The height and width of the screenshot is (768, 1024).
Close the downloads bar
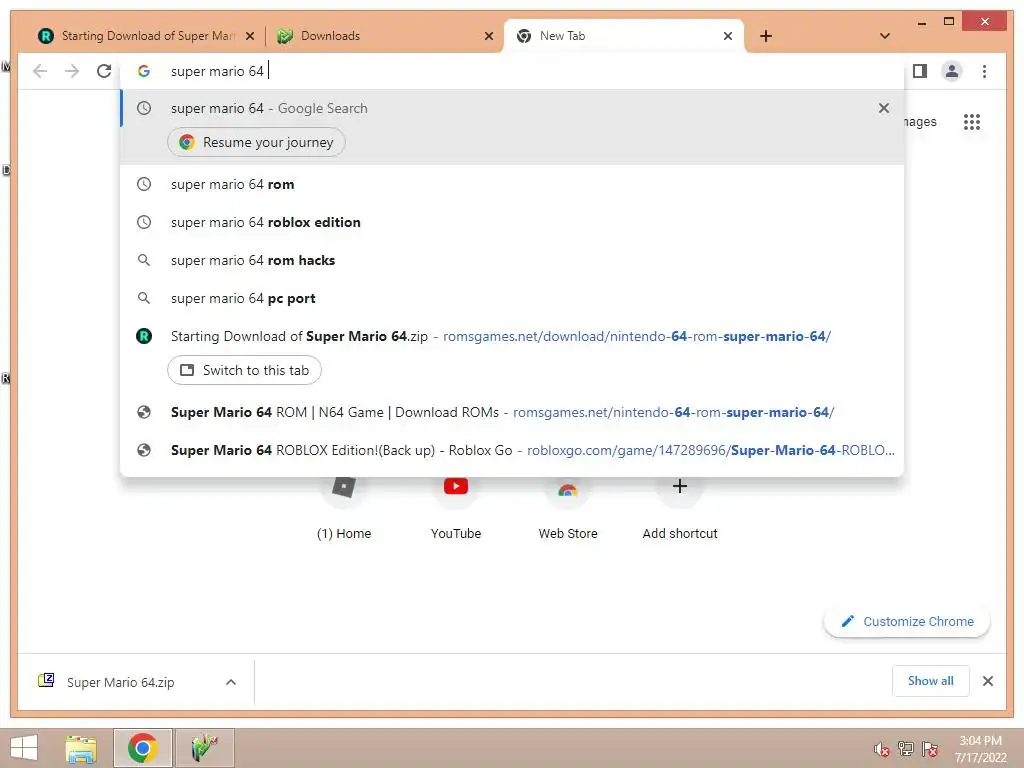click(x=987, y=681)
